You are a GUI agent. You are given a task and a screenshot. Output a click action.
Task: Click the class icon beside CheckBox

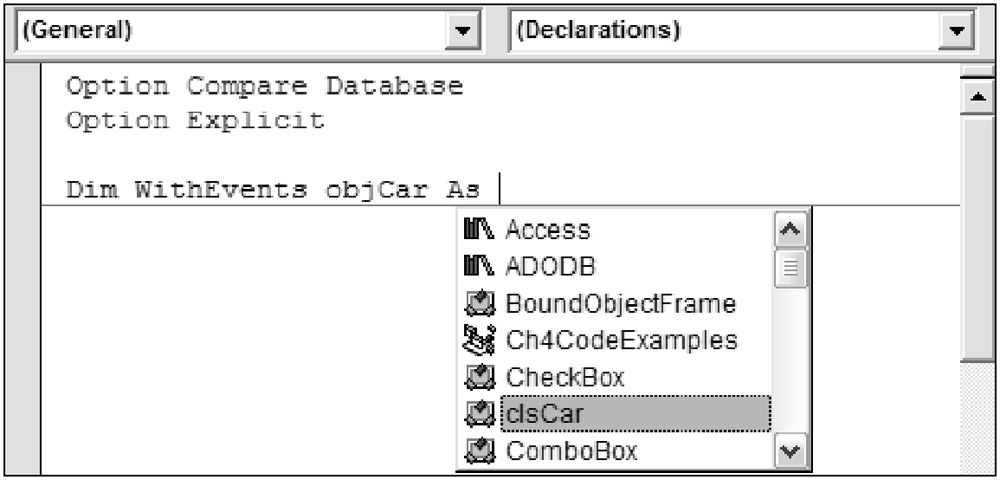click(x=479, y=378)
